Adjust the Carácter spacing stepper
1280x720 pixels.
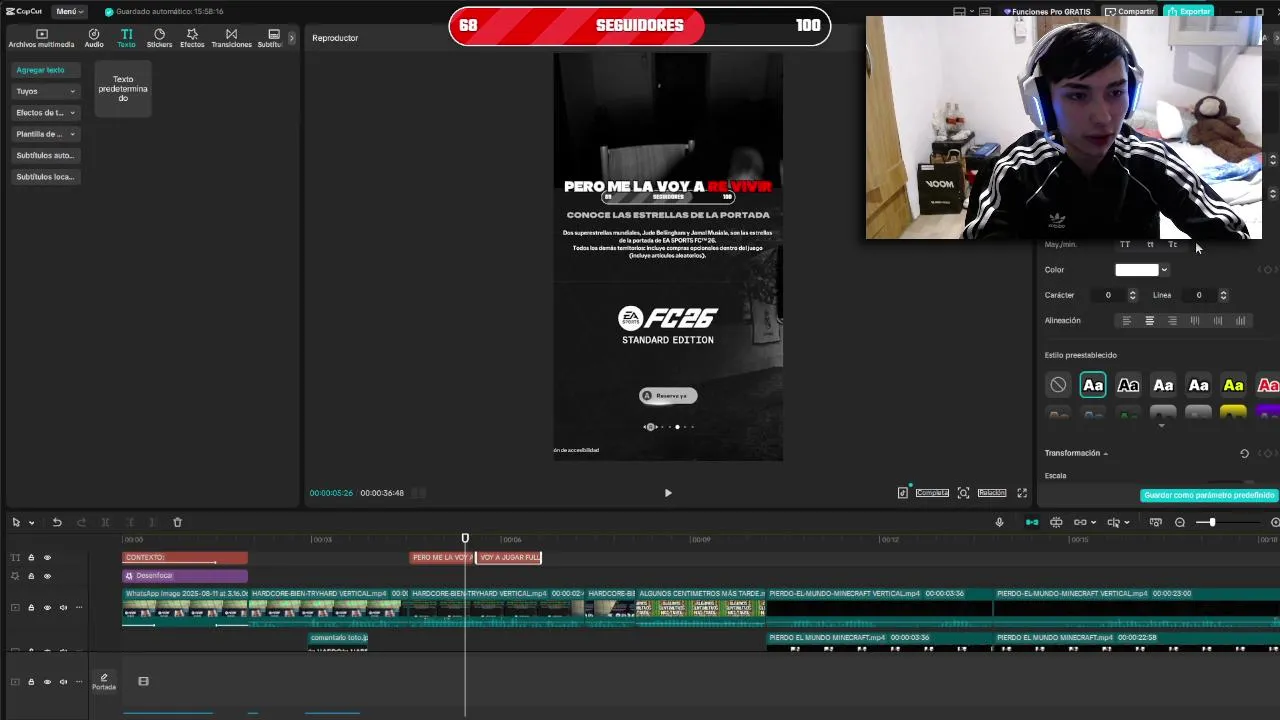(x=1132, y=295)
